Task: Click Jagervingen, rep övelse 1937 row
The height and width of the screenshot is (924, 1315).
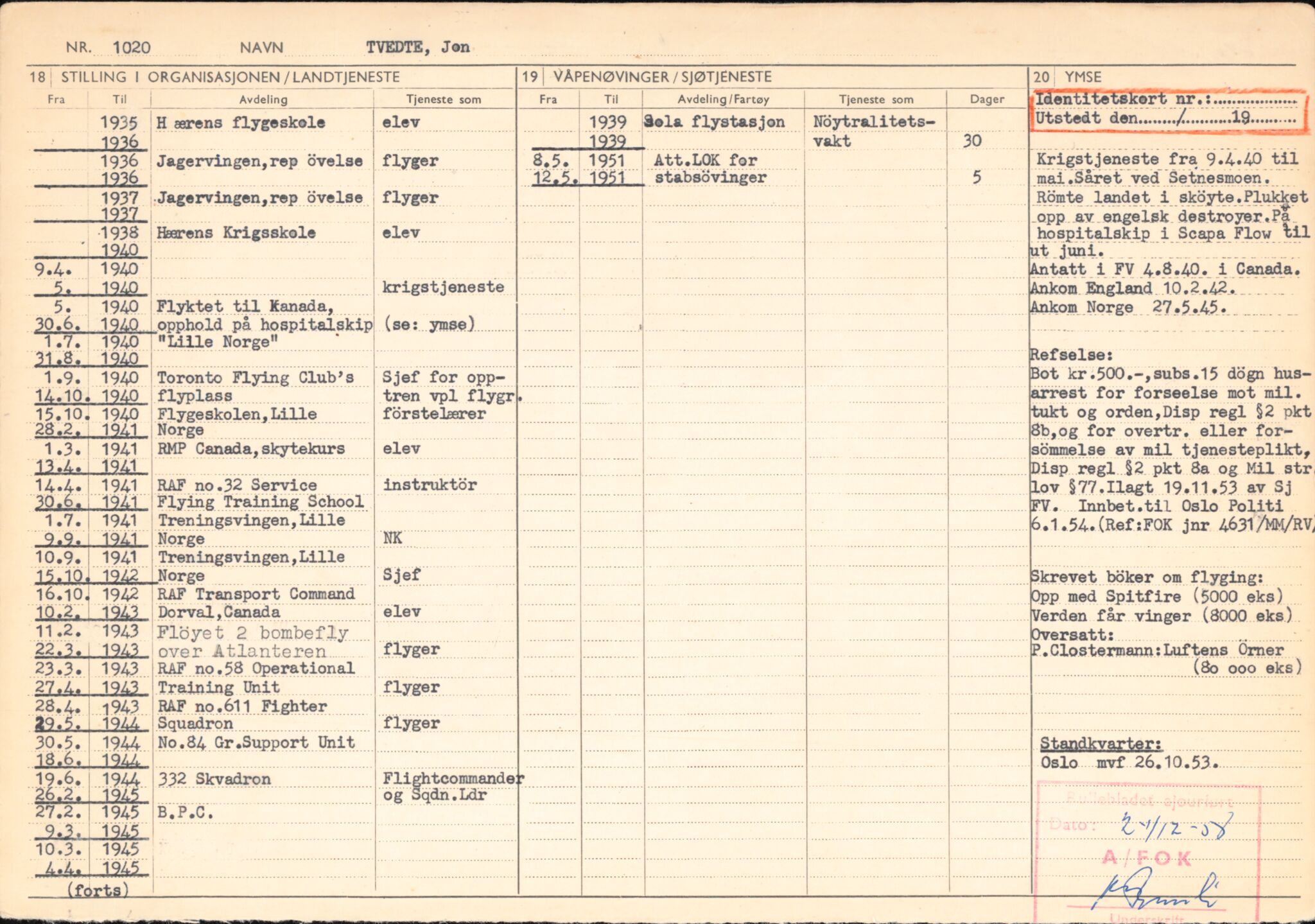Action: coord(260,197)
